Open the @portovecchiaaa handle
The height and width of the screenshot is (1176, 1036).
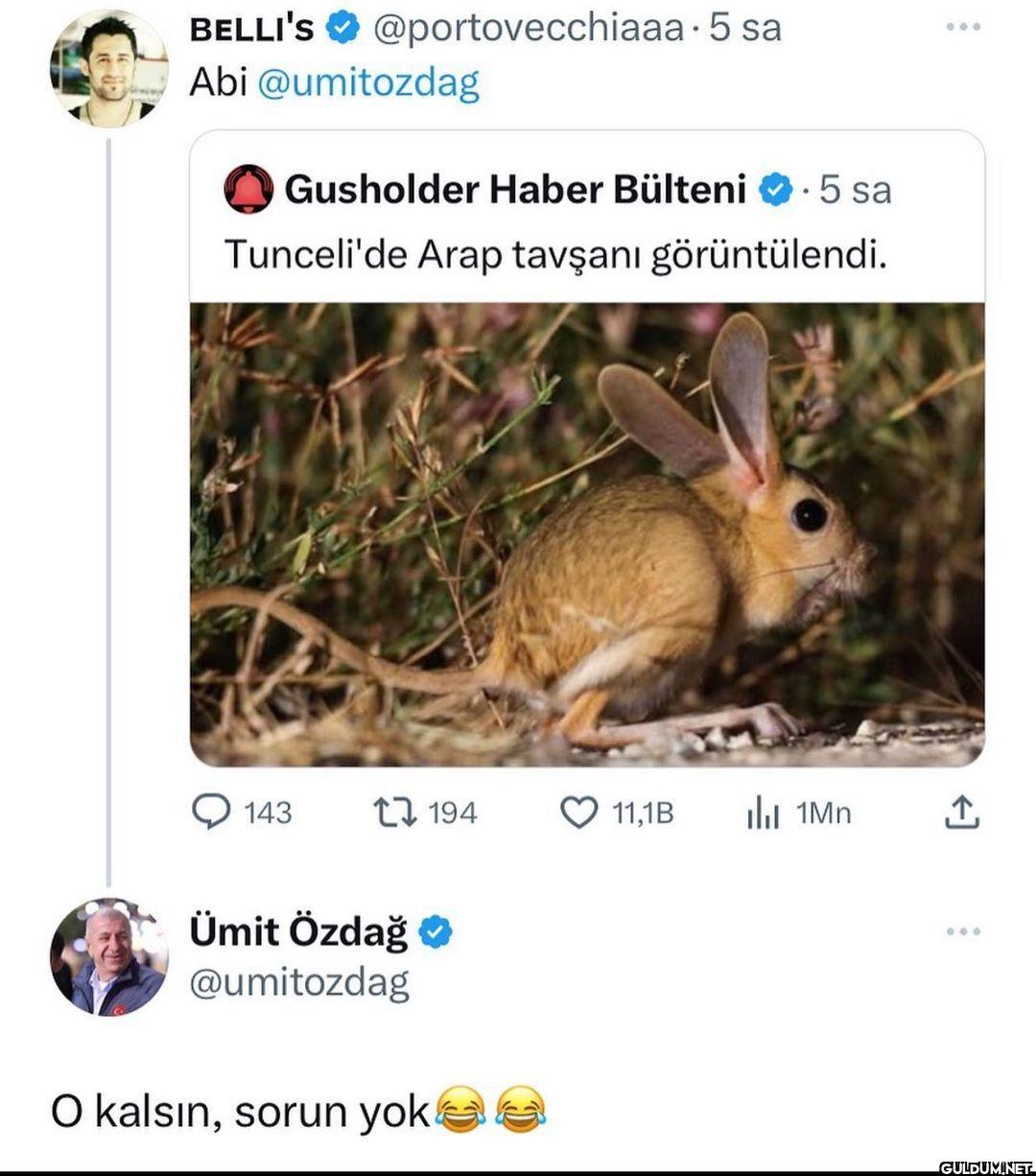528,28
